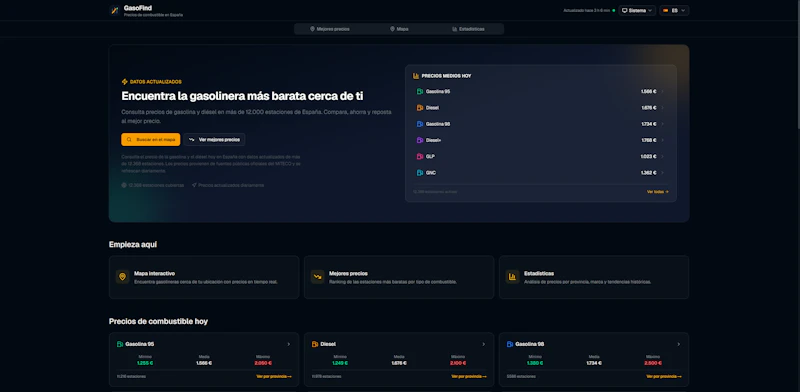Viewport: 800px width, 392px height.
Task: Click the Spanish flag icon
Action: 665,10
